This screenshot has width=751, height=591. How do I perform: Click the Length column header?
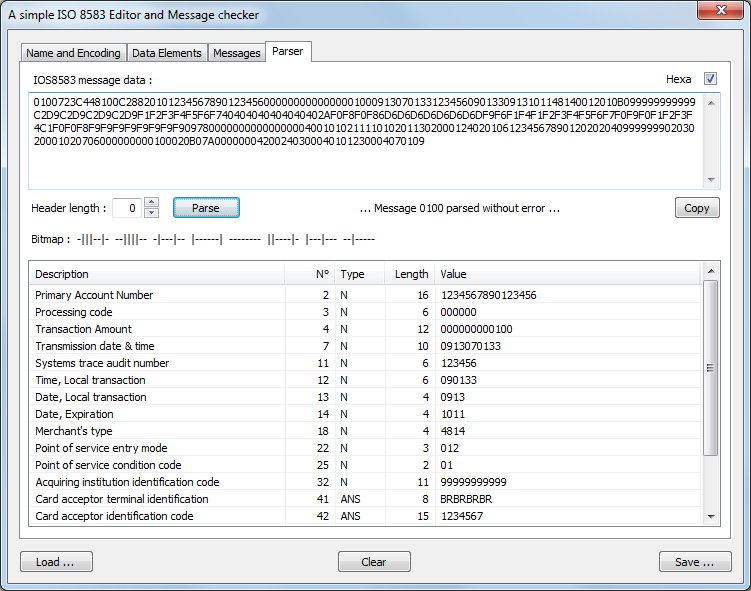[x=410, y=274]
